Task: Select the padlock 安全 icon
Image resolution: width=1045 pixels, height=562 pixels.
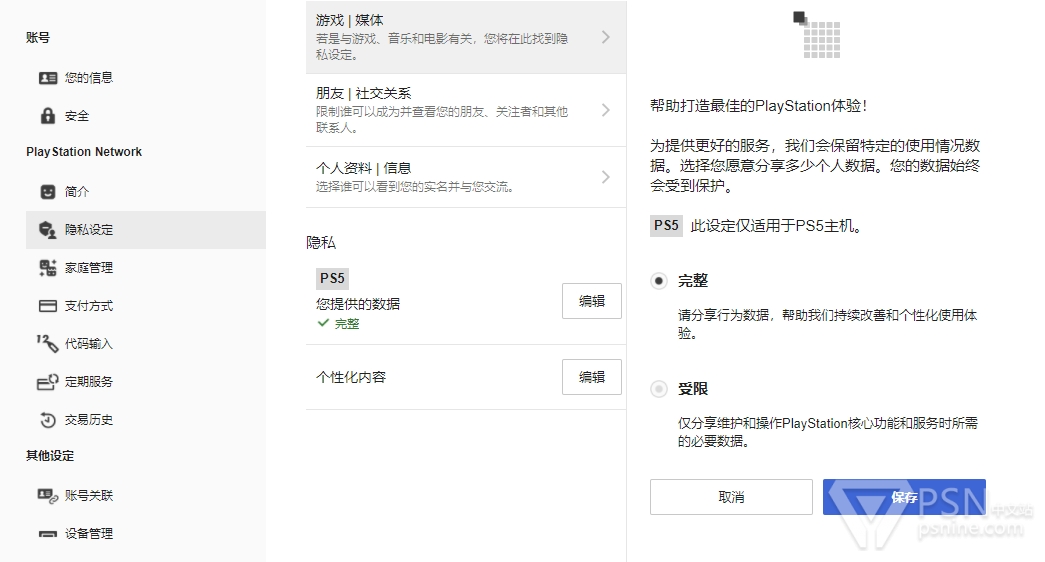Action: (x=48, y=115)
